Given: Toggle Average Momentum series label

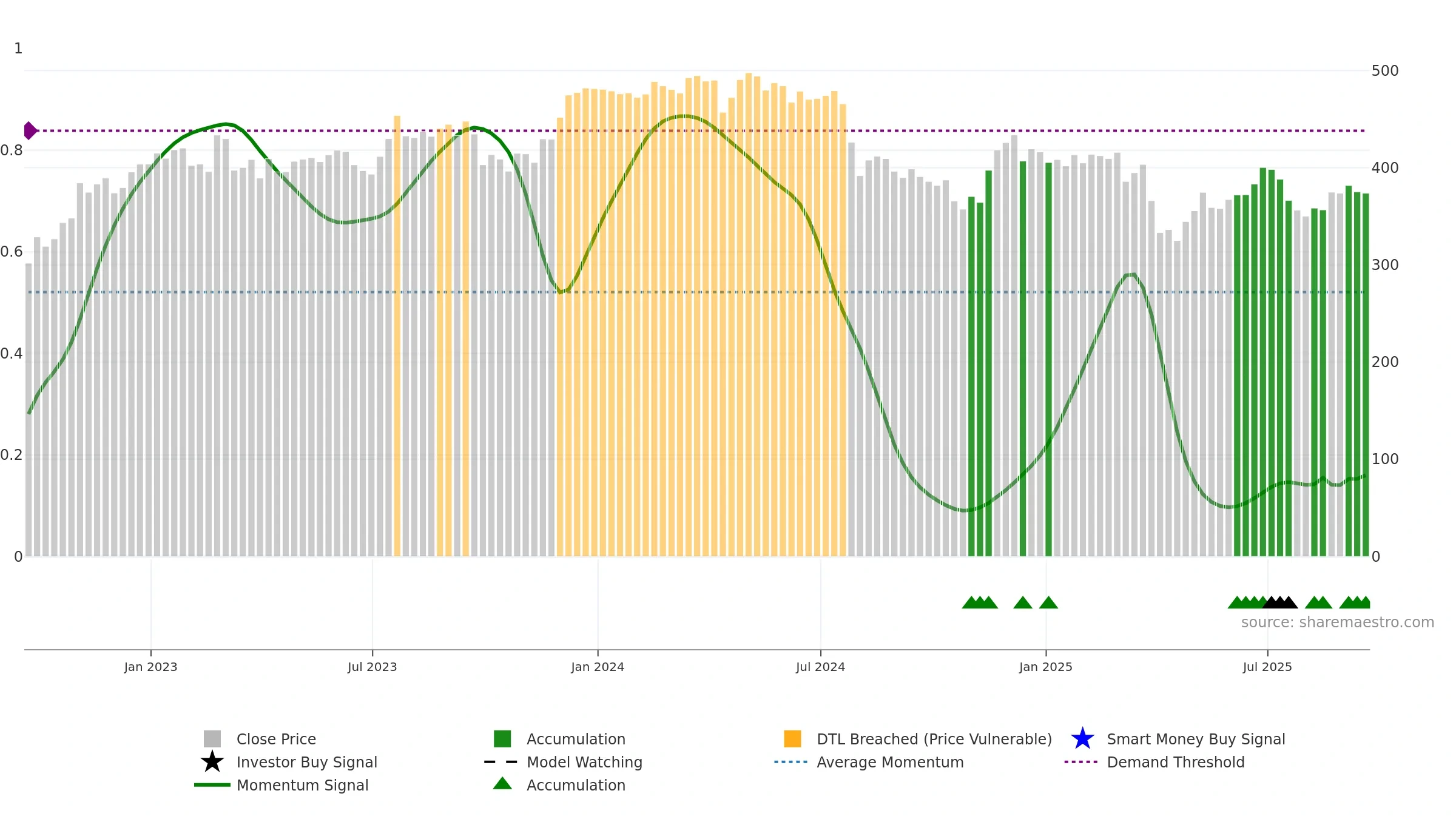Looking at the screenshot, I should [x=890, y=762].
